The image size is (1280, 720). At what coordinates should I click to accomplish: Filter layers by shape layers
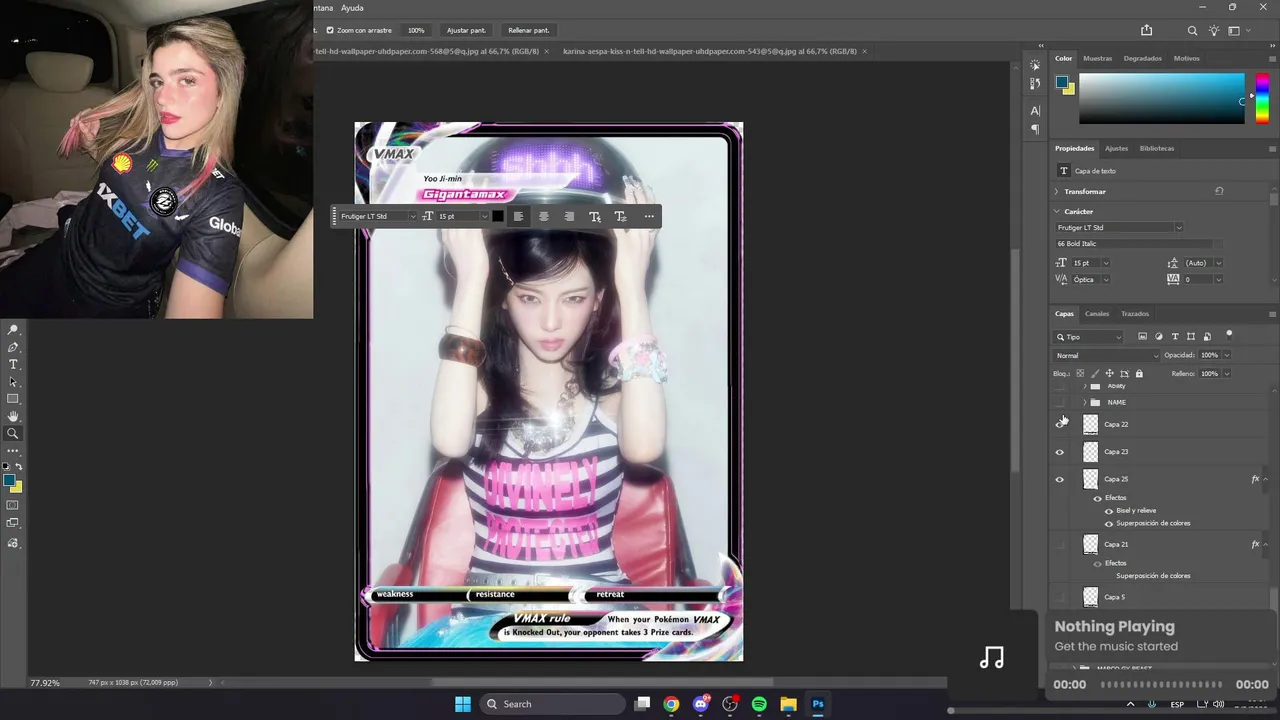pos(1191,337)
